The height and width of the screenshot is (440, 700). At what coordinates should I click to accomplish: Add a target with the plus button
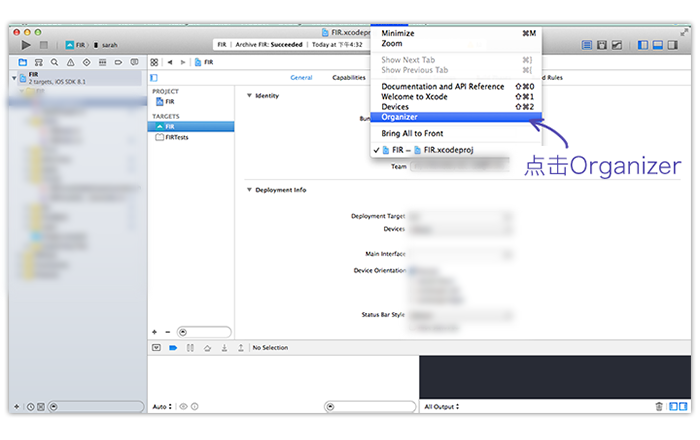click(154, 332)
